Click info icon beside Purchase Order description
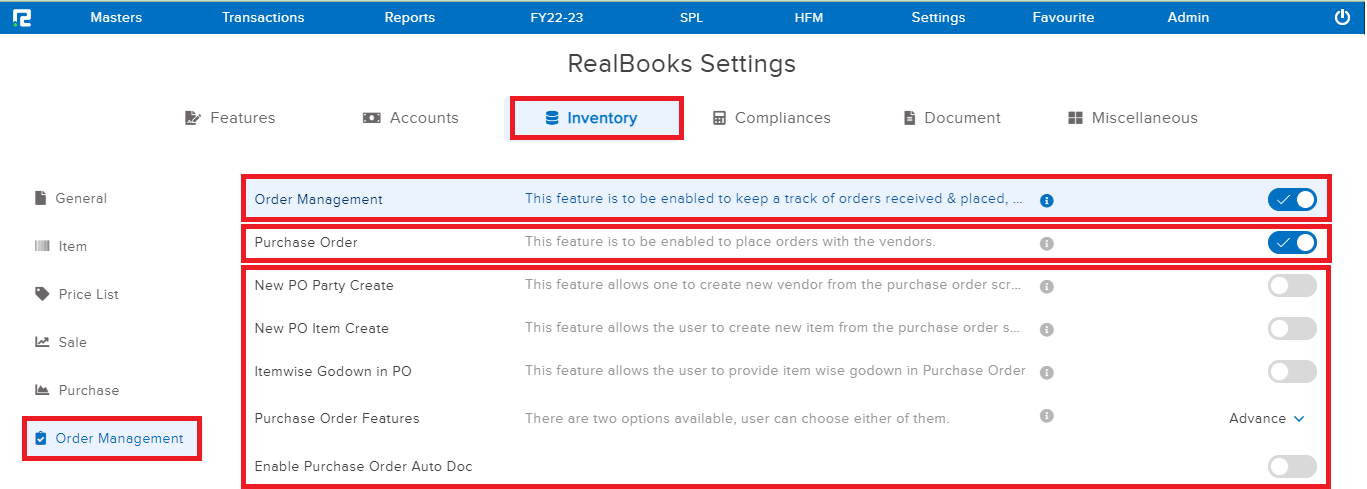 coord(1046,243)
